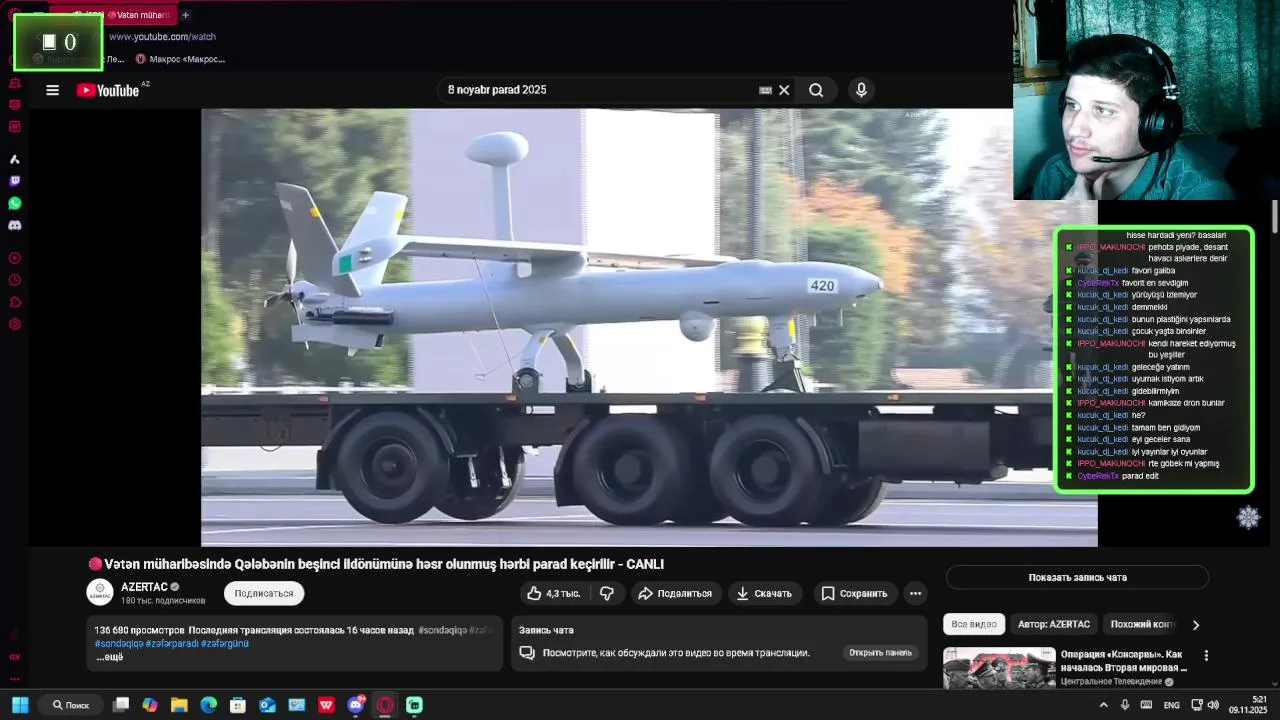Download the video with Скачать
Screen dimensions: 1280x720
click(x=764, y=593)
